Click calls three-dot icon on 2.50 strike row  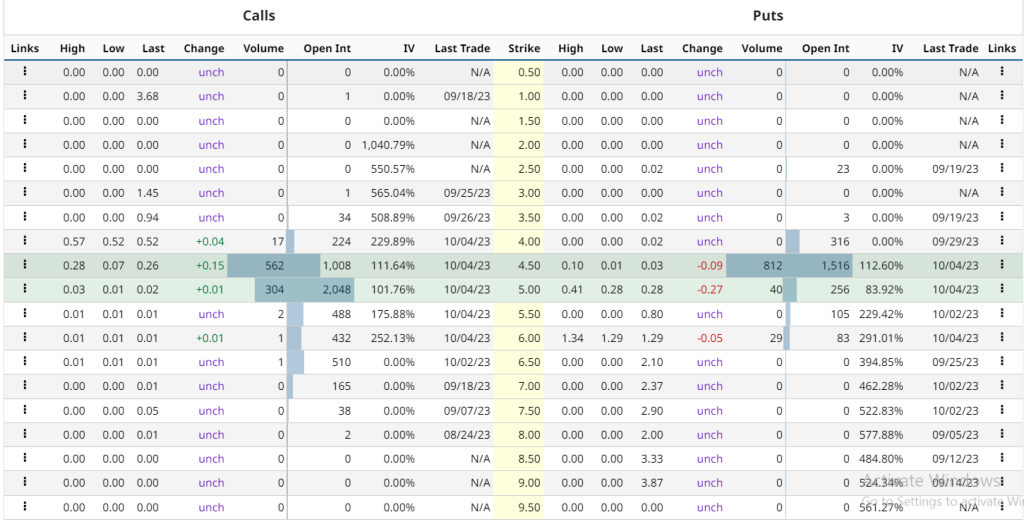coord(24,169)
